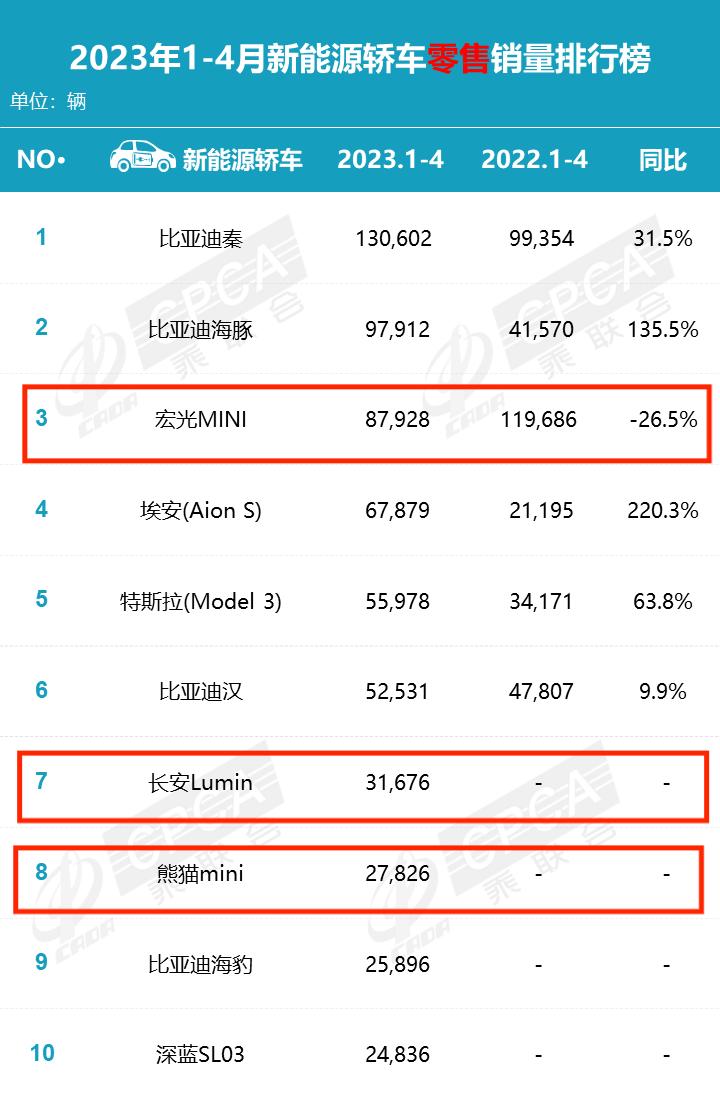
Task: Click the 埃安(Aion S) model name
Action: (x=201, y=510)
